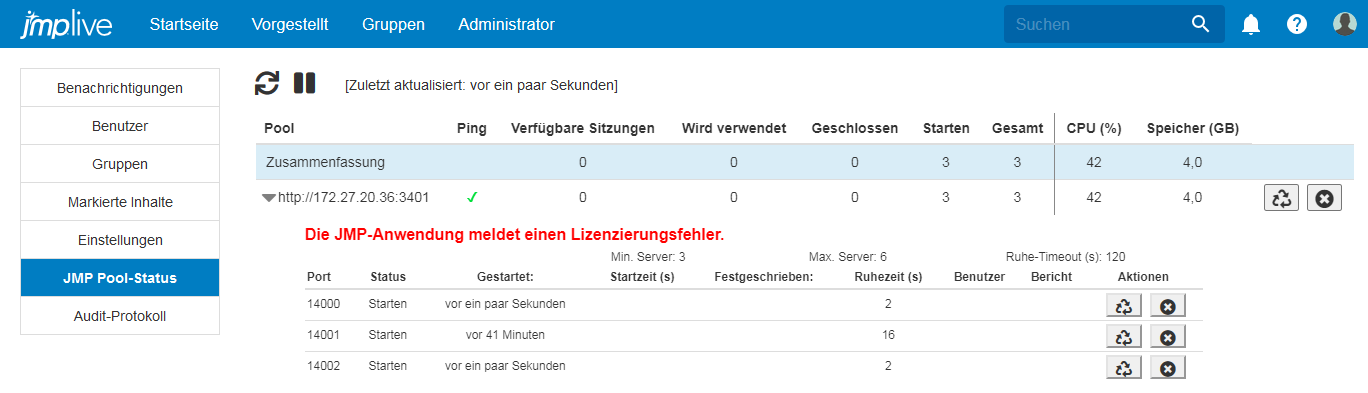This screenshot has height=393, width=1368.
Task: Open Benachrichtigungen in the sidebar
Action: tap(120, 88)
